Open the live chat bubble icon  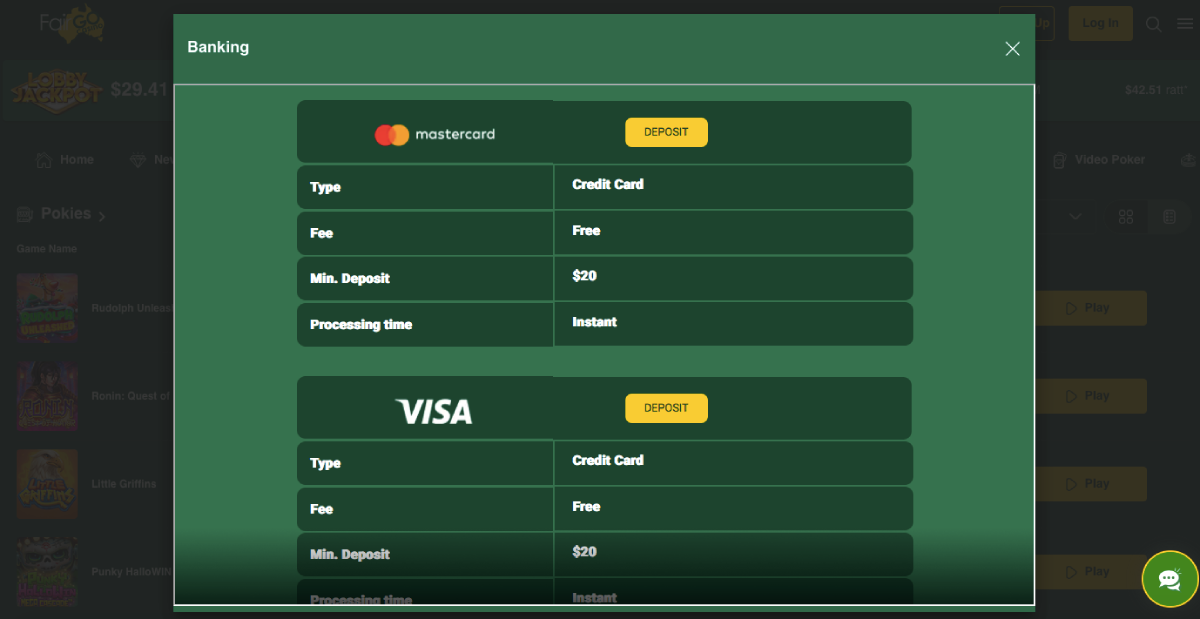pyautogui.click(x=1169, y=579)
